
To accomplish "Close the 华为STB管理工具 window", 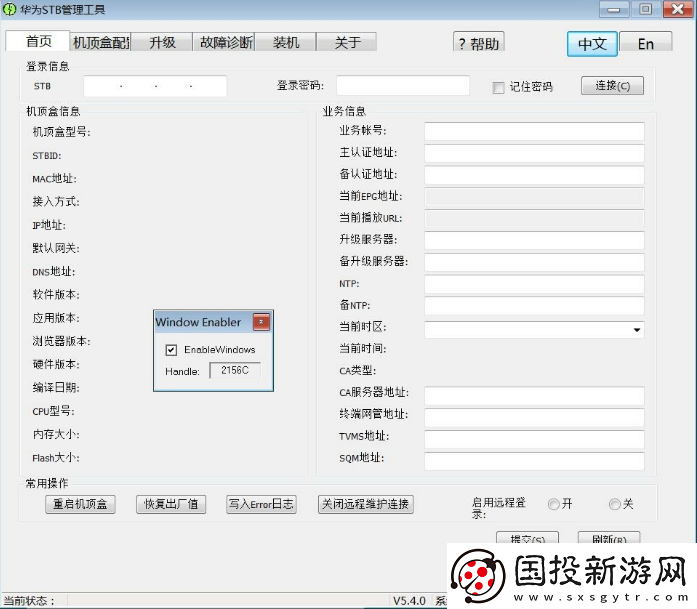I will coord(678,9).
